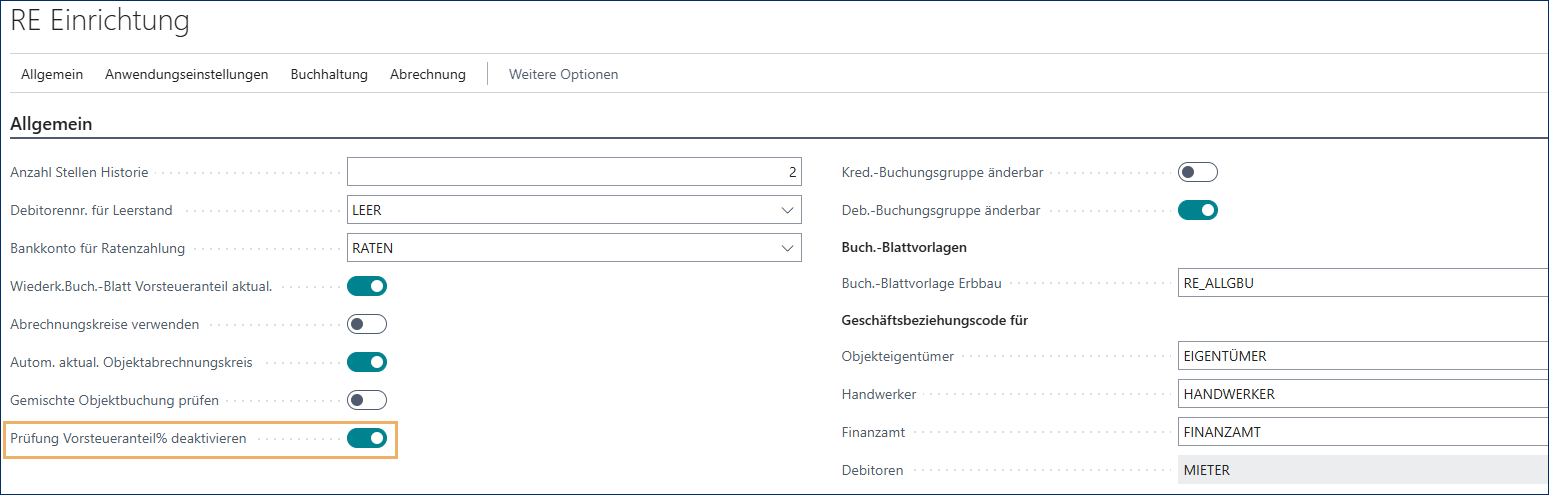Click the Finanzamt code field
This screenshot has height=495, width=1549.
1362,432
